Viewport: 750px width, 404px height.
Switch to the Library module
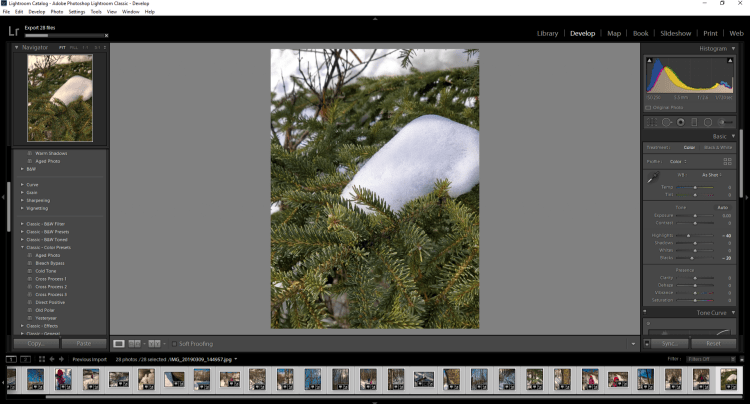(547, 33)
